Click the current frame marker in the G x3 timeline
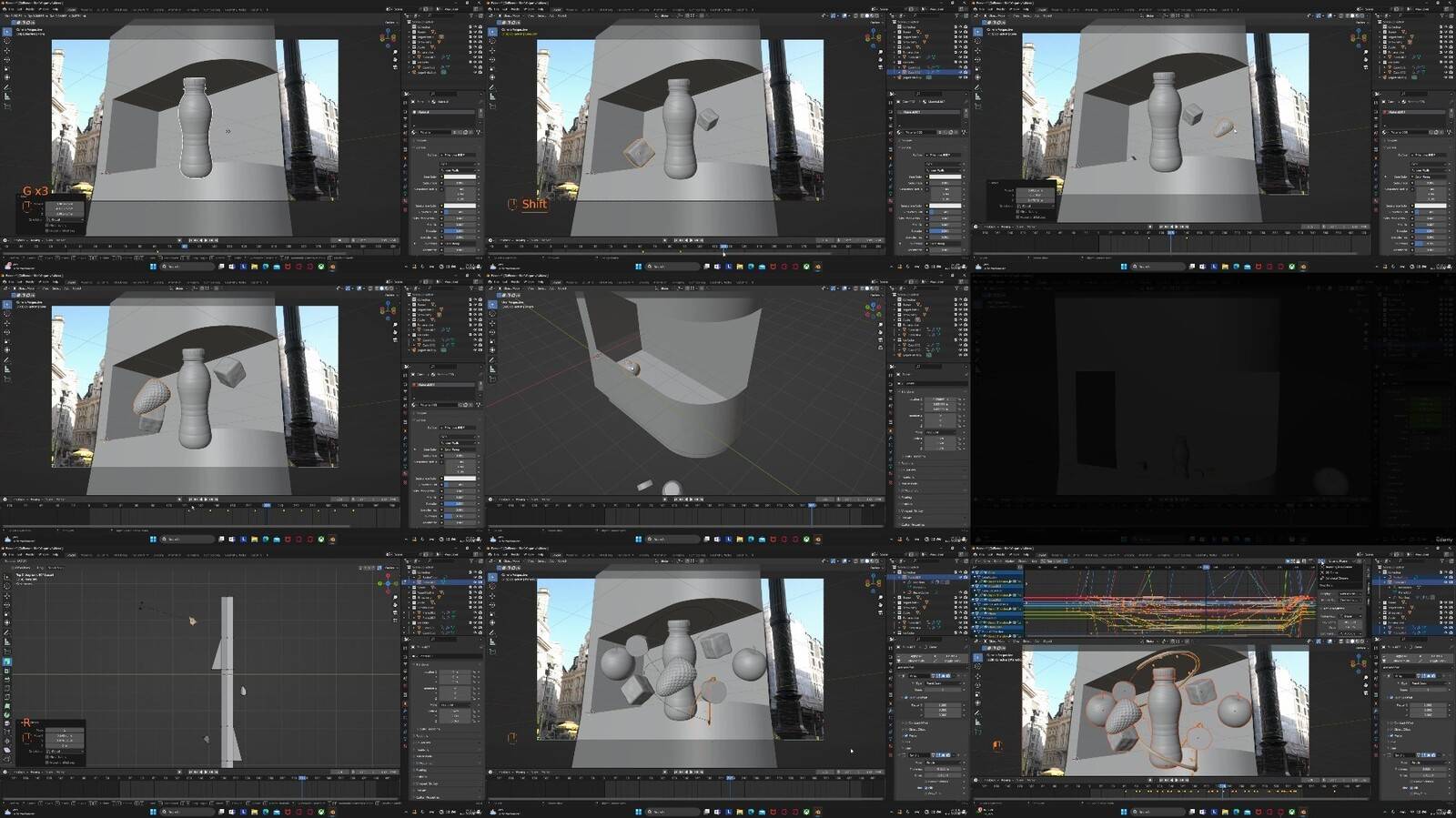Image resolution: width=1456 pixels, height=818 pixels. click(184, 247)
